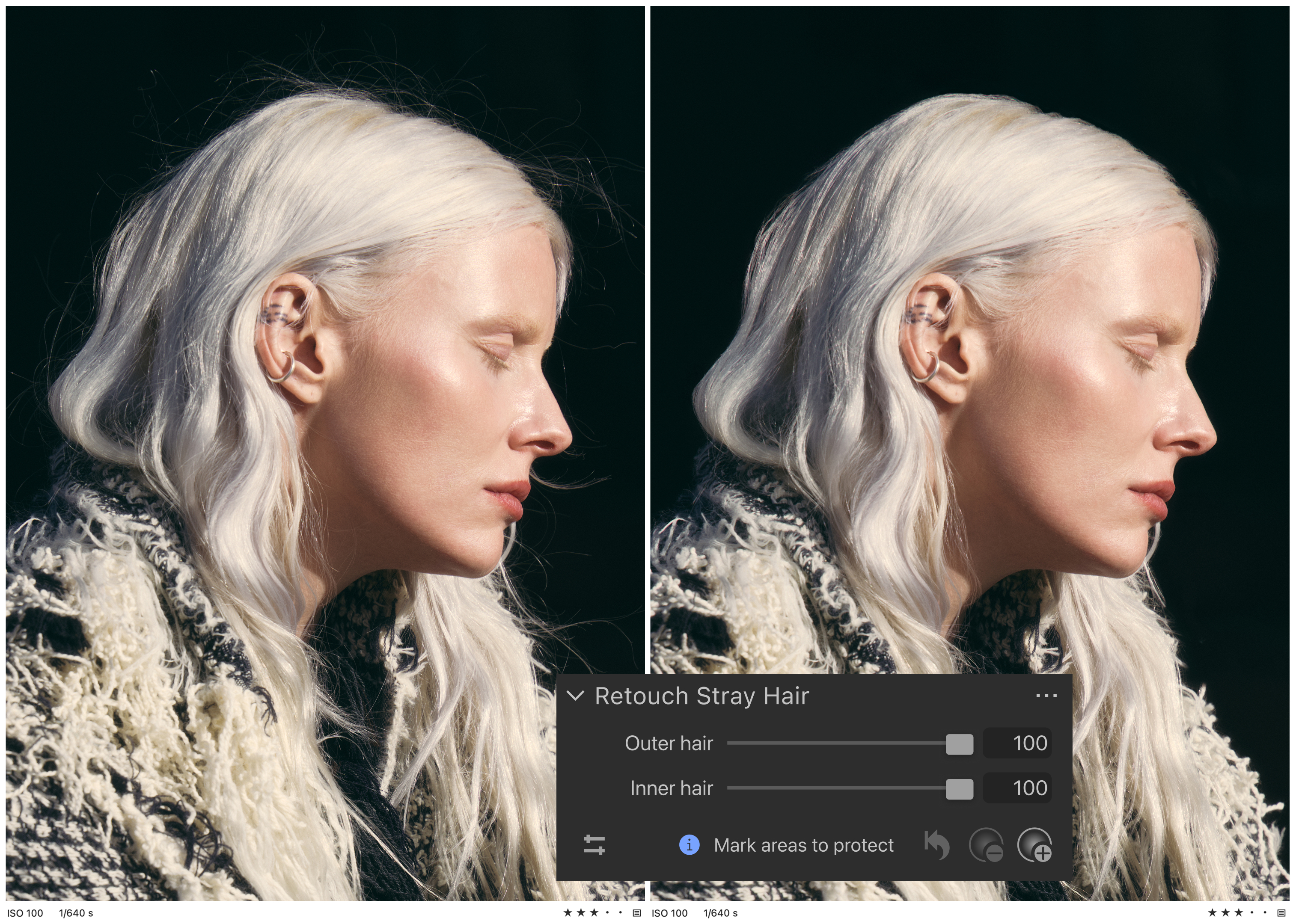Click the blue info icon
Viewport: 1296px width, 924px height.
[x=689, y=845]
